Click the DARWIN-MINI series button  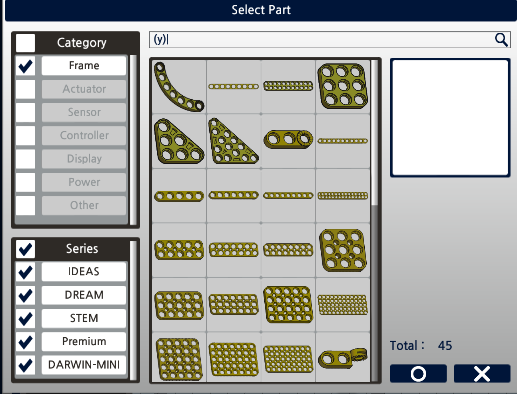[84, 365]
